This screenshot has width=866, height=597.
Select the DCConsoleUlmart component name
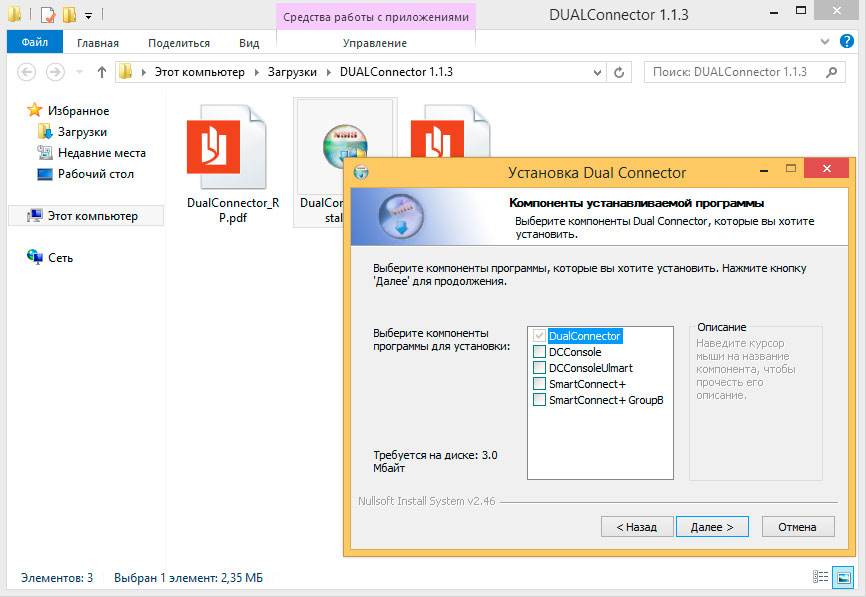click(590, 368)
